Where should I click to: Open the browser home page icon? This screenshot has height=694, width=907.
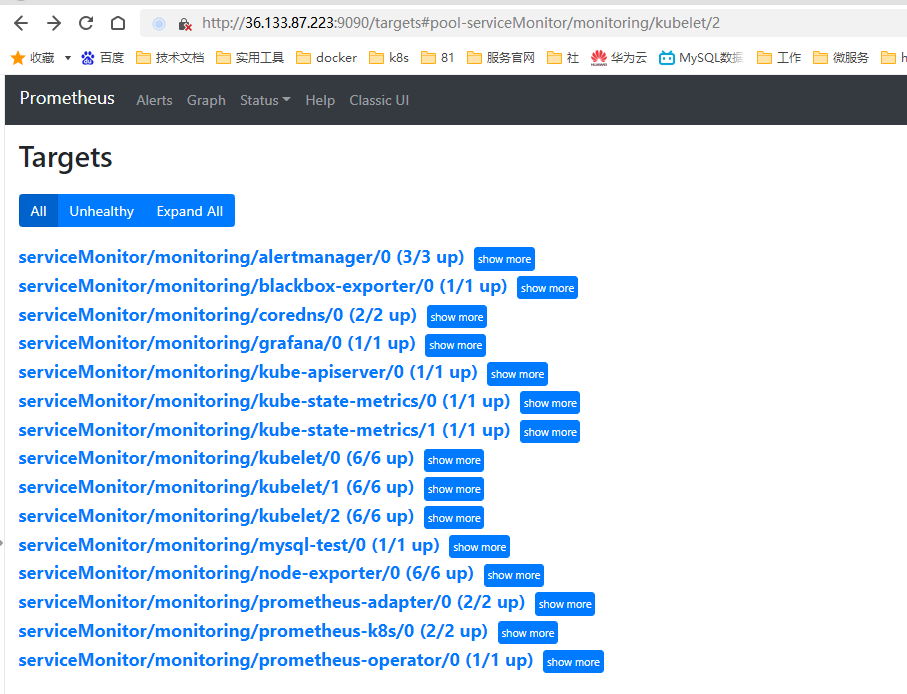[x=118, y=23]
